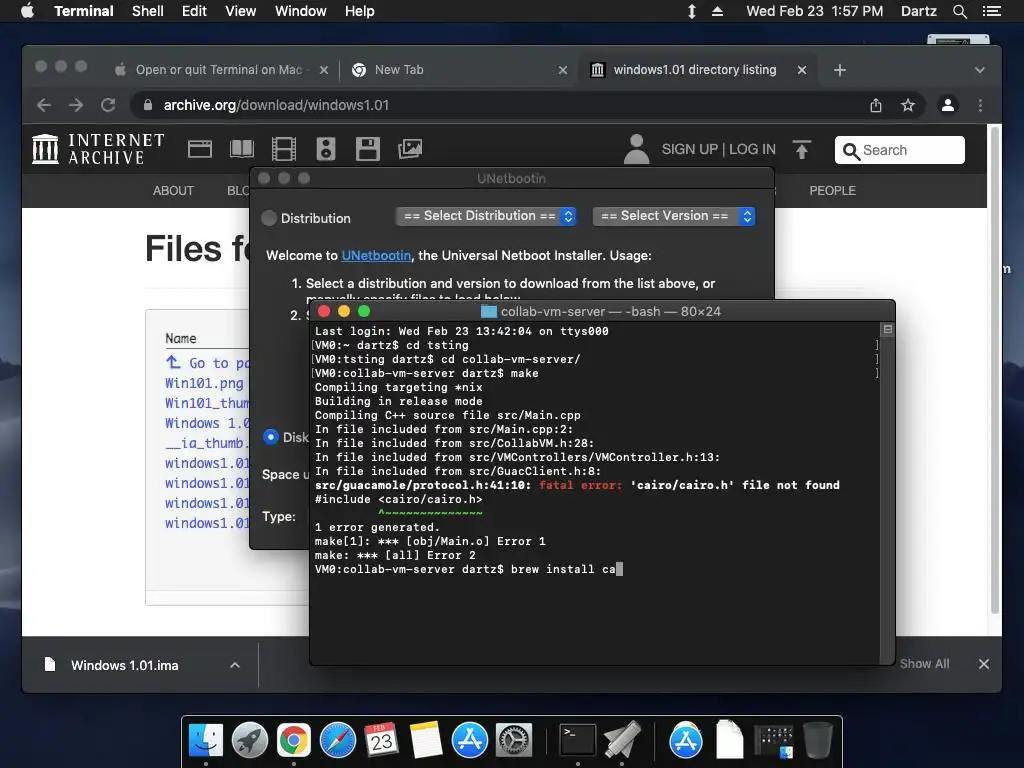Open Calendar from the Dock
Screen dimensions: 1024x768
381,741
